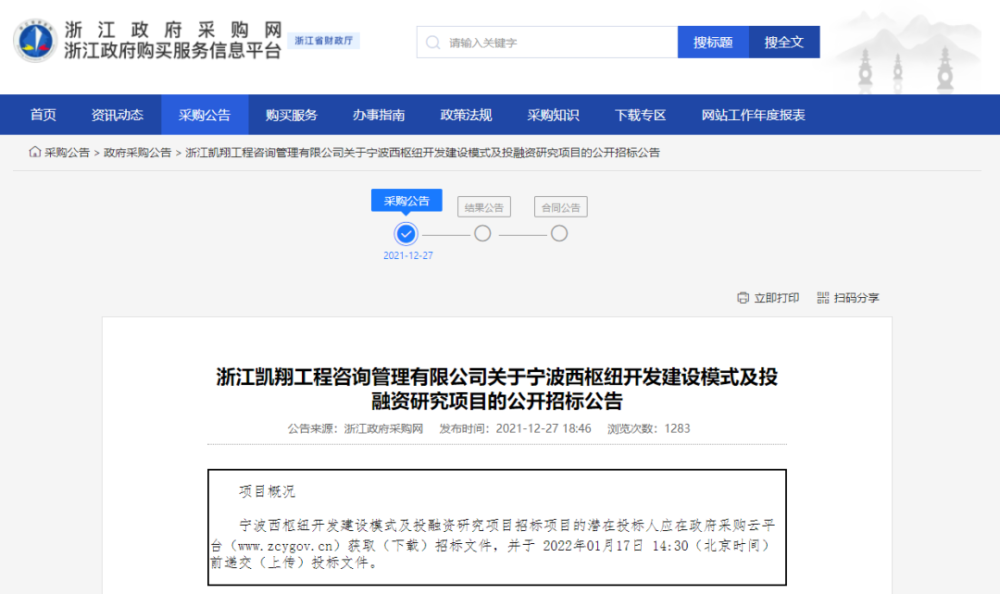Click 采购公告 breadcrumb link

[x=67, y=152]
